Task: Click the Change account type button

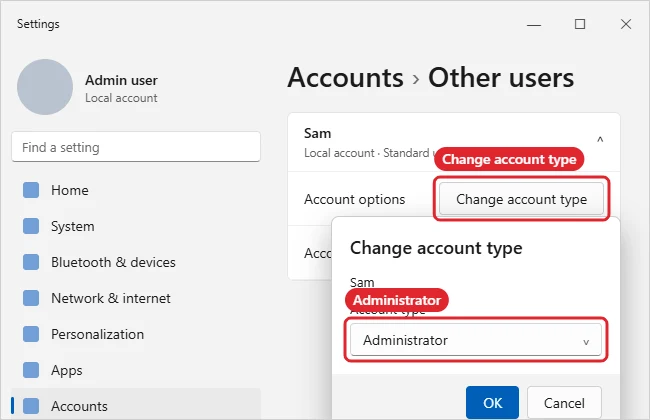Action: (521, 199)
